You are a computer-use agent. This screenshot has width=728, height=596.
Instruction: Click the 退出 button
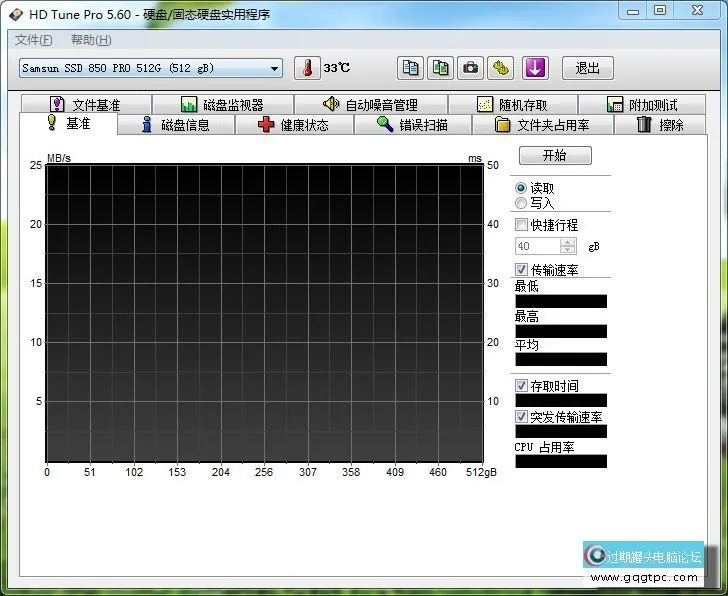[x=588, y=68]
